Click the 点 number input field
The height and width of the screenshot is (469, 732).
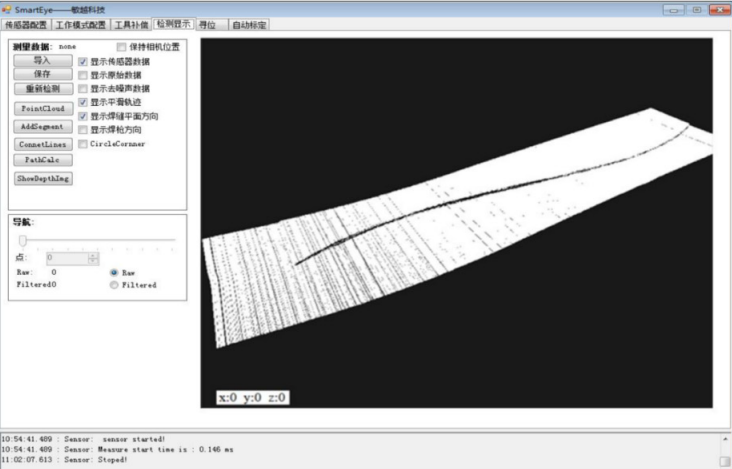[67, 258]
